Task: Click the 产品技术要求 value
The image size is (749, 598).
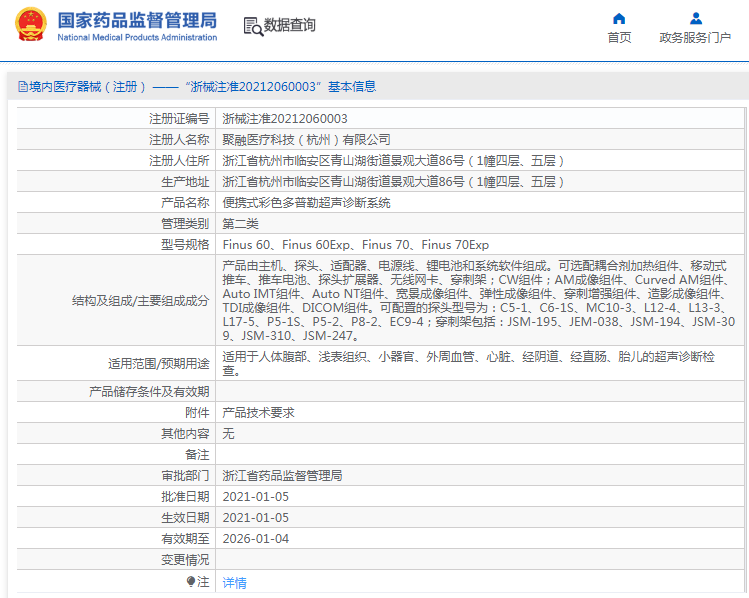Action: 258,413
